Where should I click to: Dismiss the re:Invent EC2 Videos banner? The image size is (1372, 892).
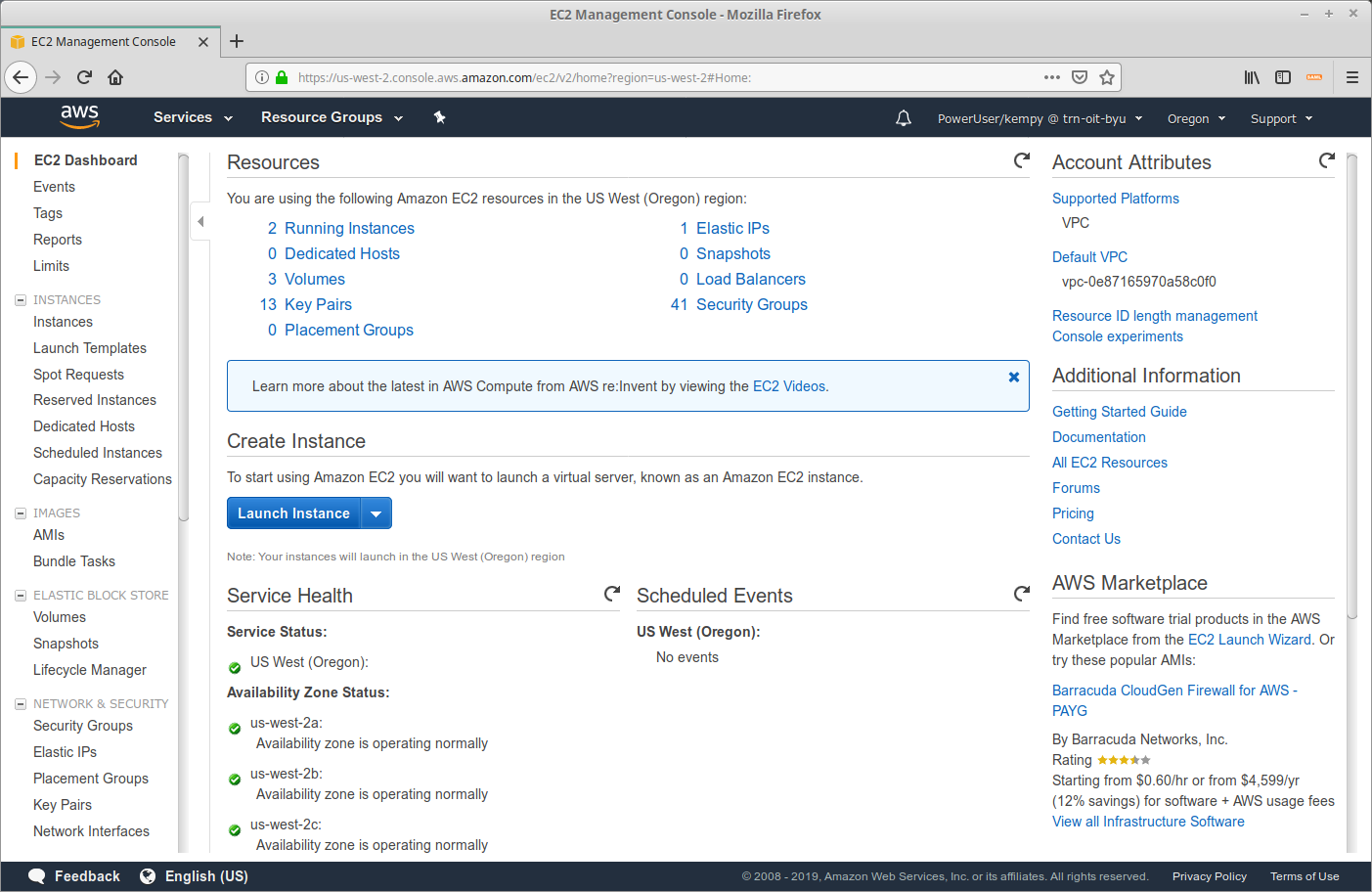(x=1014, y=377)
